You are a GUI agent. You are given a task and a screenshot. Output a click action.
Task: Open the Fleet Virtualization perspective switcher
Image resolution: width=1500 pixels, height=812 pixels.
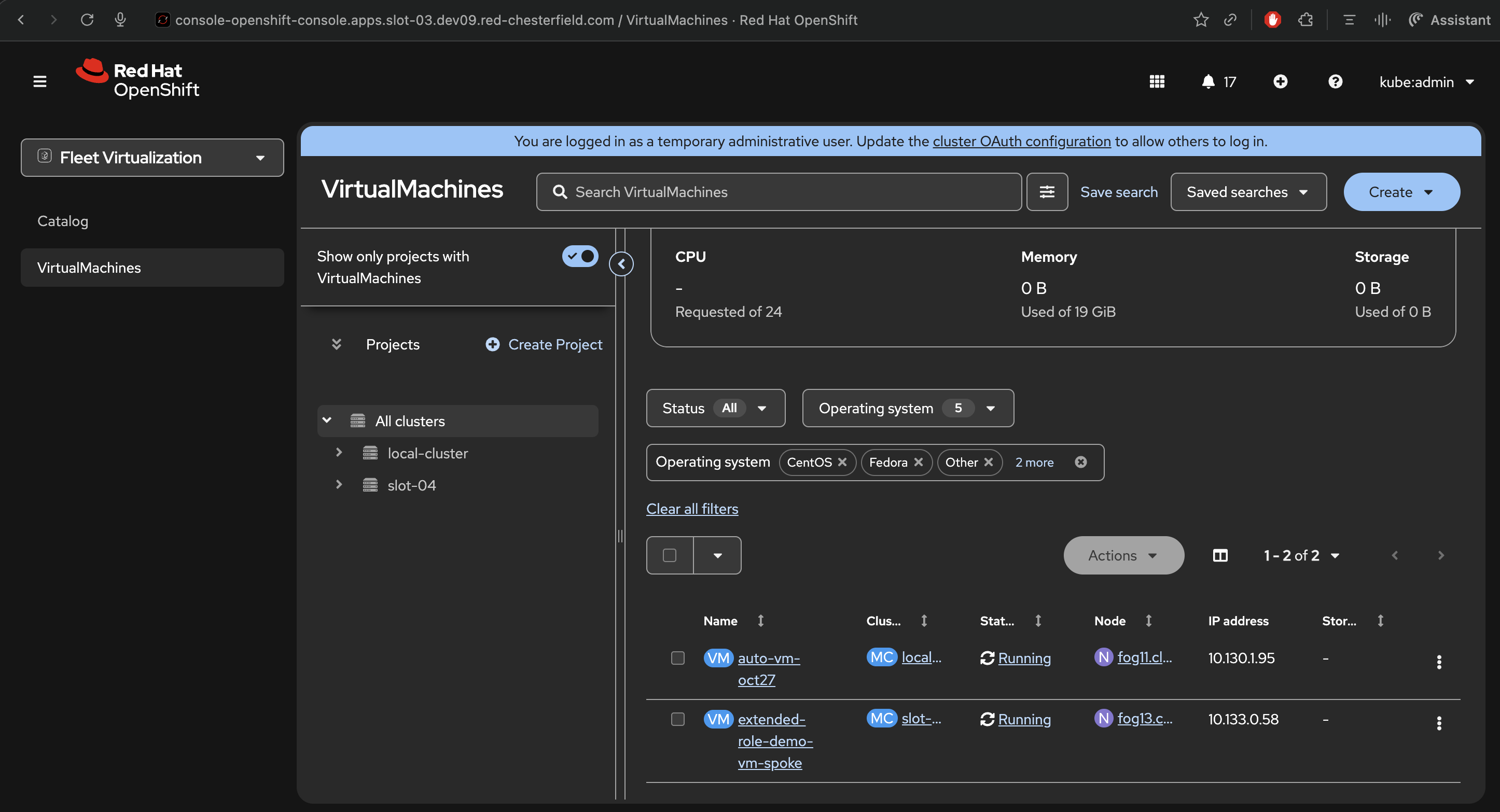click(x=152, y=158)
